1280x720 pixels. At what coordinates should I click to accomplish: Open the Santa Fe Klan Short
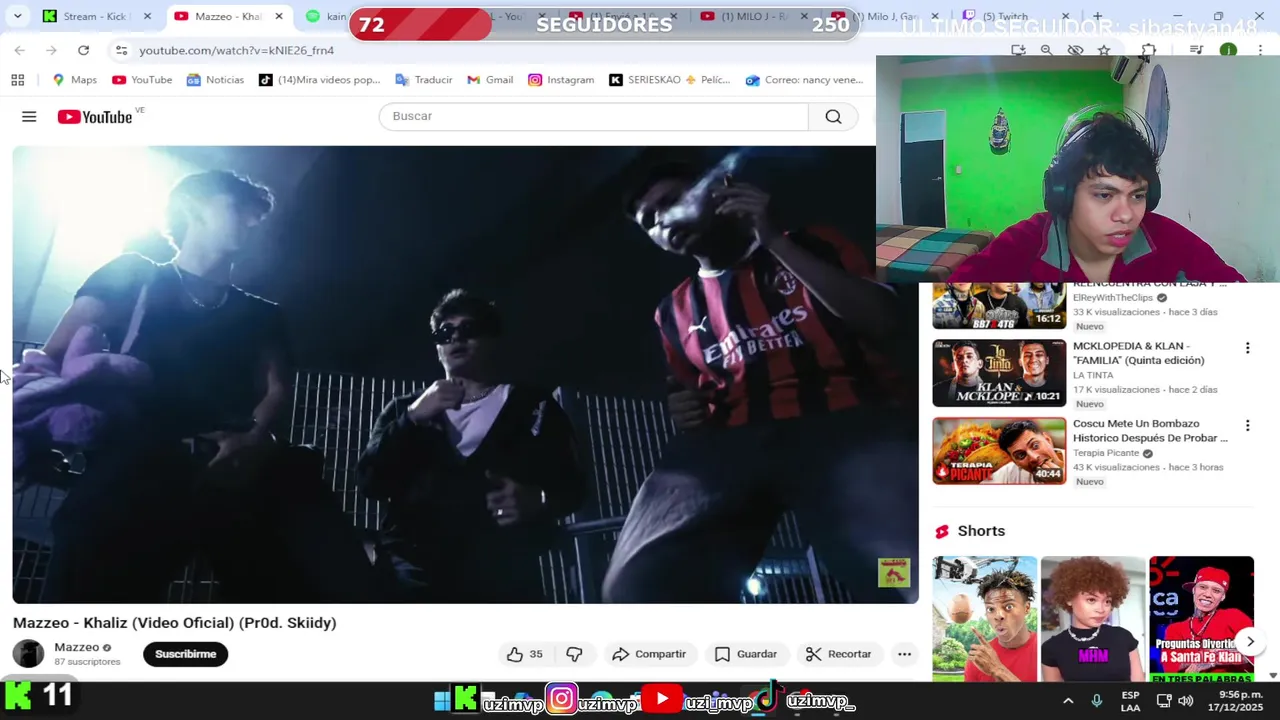(1201, 619)
